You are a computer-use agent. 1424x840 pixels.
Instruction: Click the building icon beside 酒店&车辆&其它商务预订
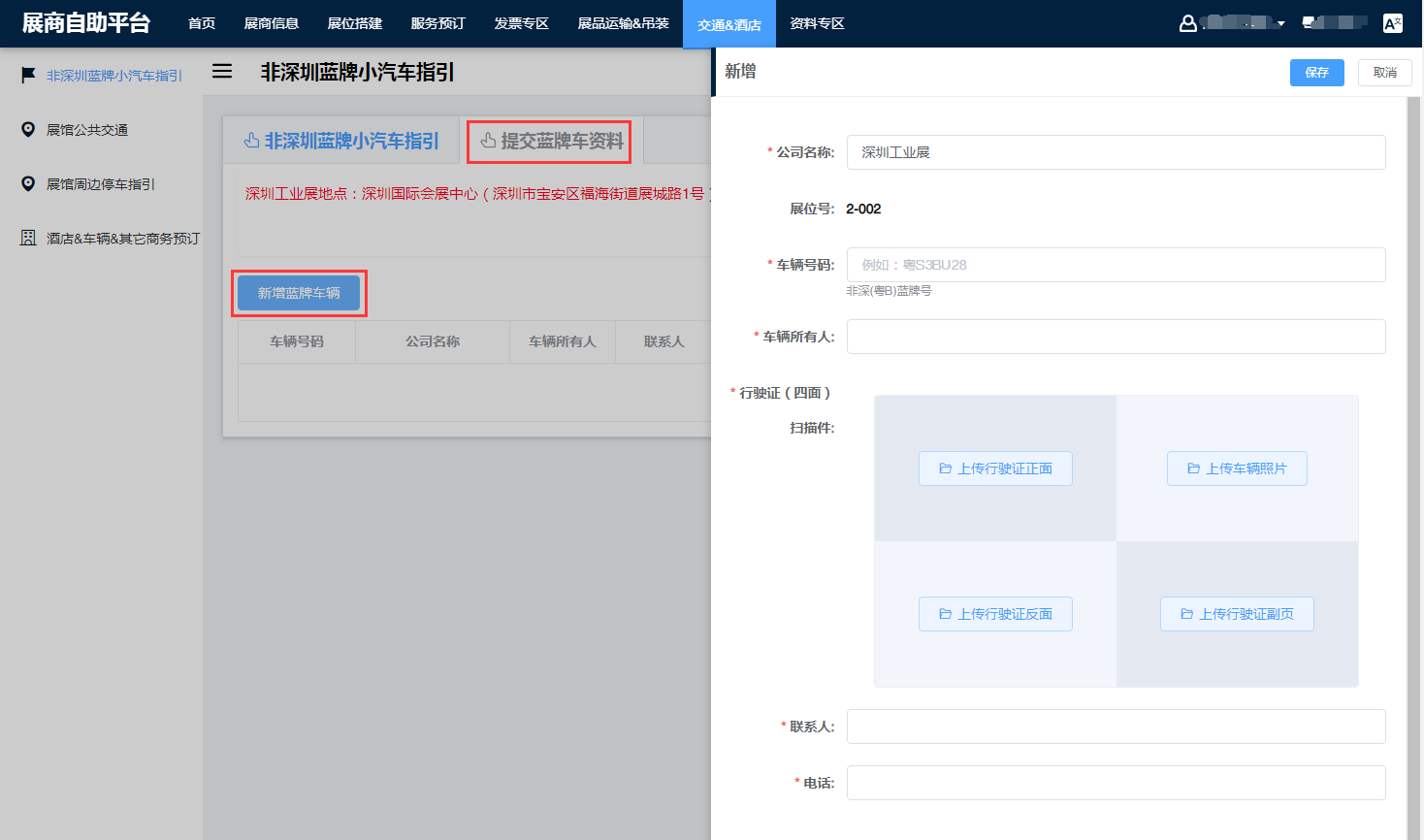28,238
